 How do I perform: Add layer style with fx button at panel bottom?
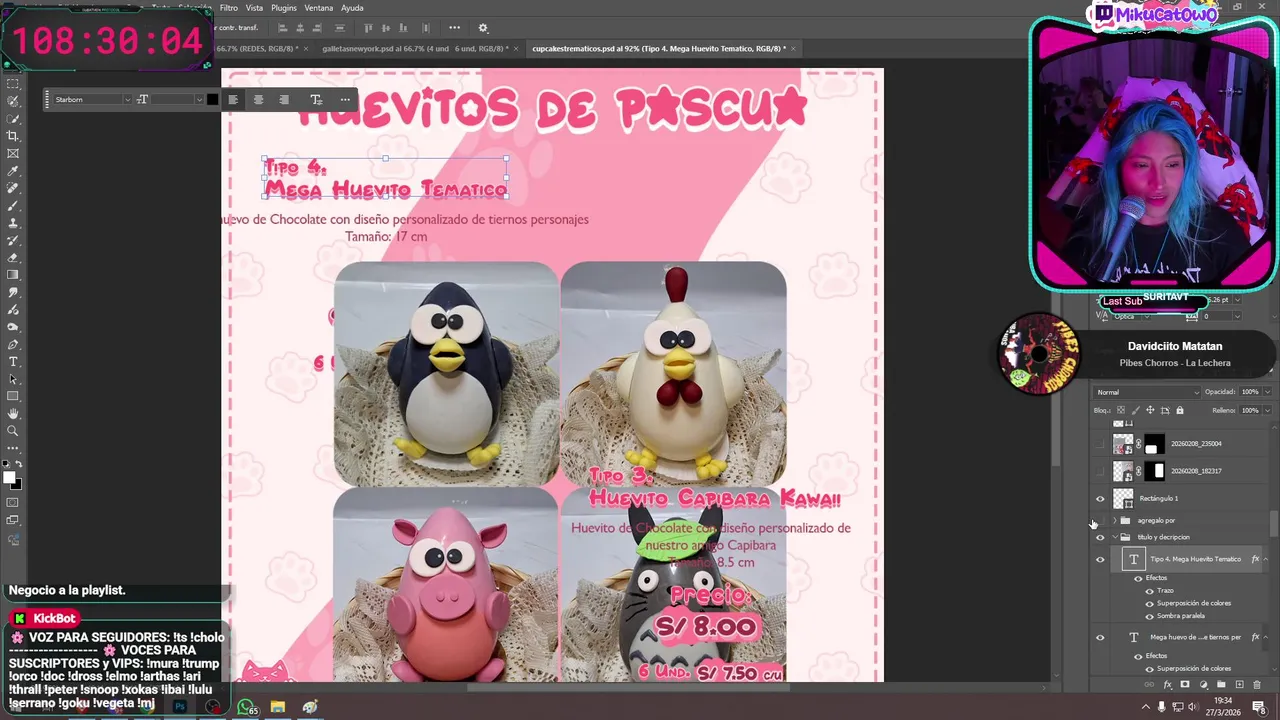[x=1167, y=685]
